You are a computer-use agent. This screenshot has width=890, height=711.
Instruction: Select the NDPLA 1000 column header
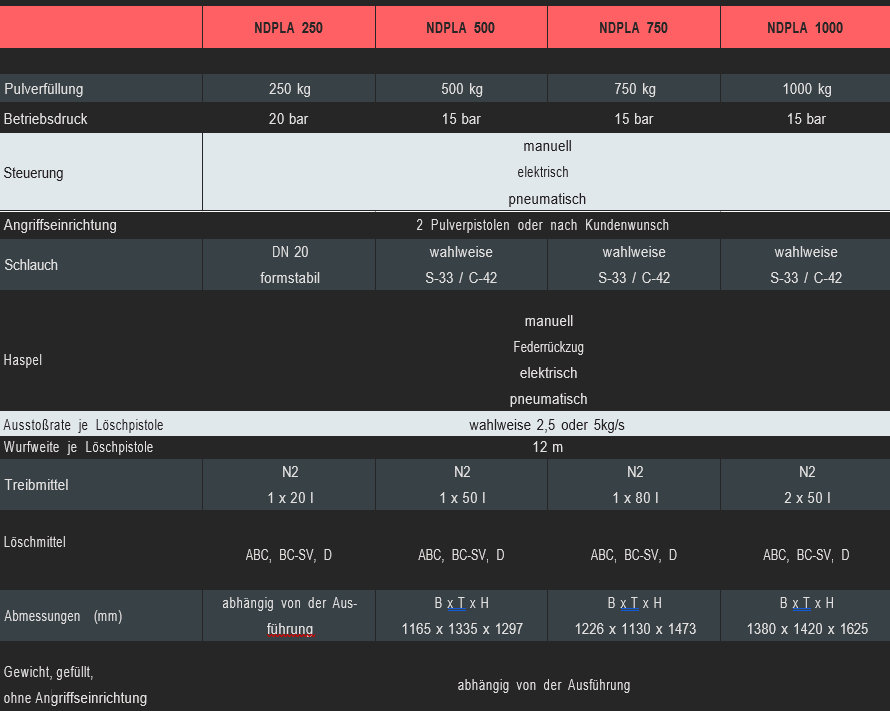point(805,28)
